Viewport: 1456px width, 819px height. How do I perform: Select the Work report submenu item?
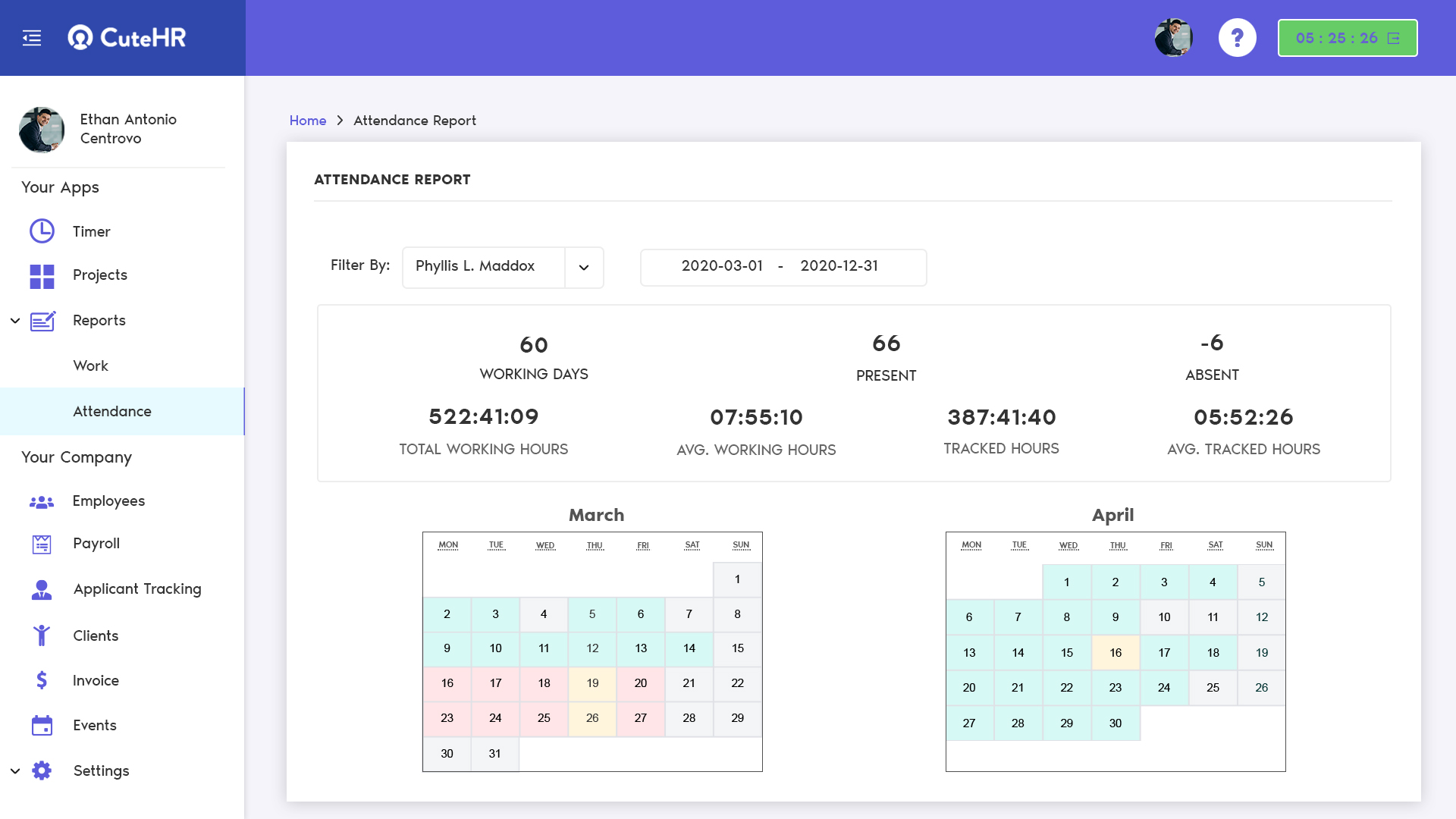[91, 366]
